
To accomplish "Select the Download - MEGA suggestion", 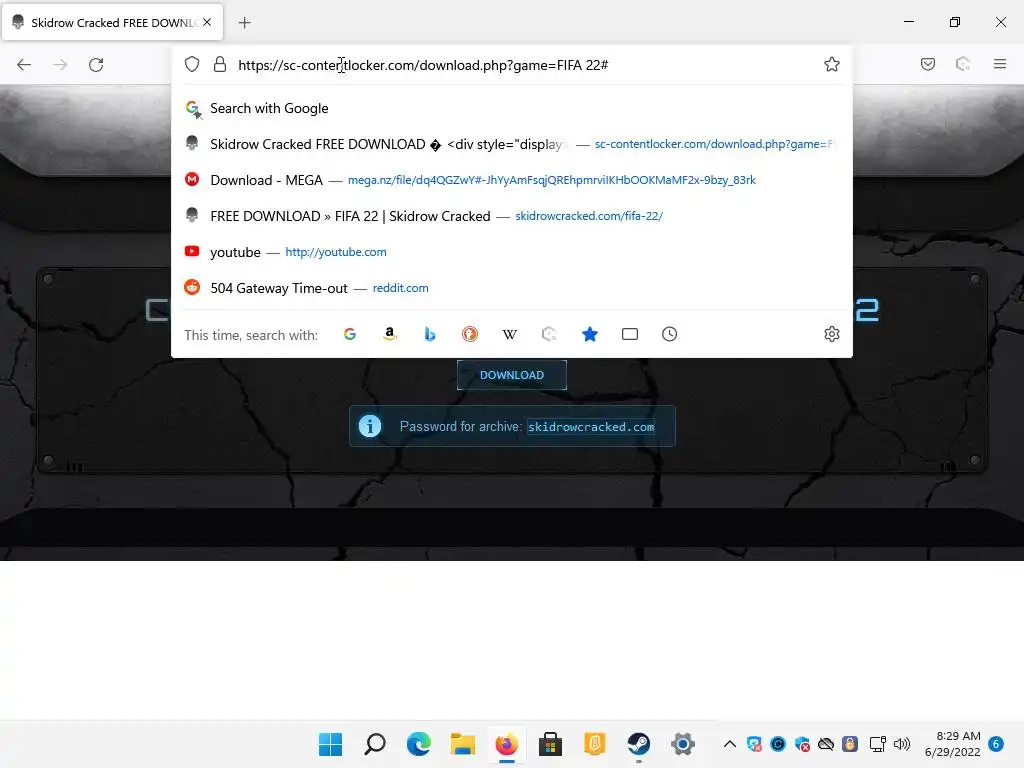I will point(511,180).
